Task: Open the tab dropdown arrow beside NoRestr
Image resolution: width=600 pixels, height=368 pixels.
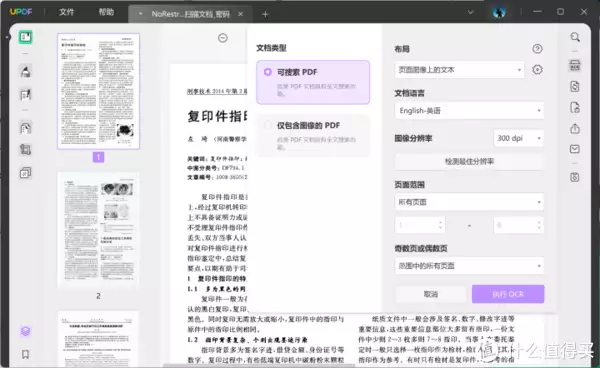Action: coord(140,14)
